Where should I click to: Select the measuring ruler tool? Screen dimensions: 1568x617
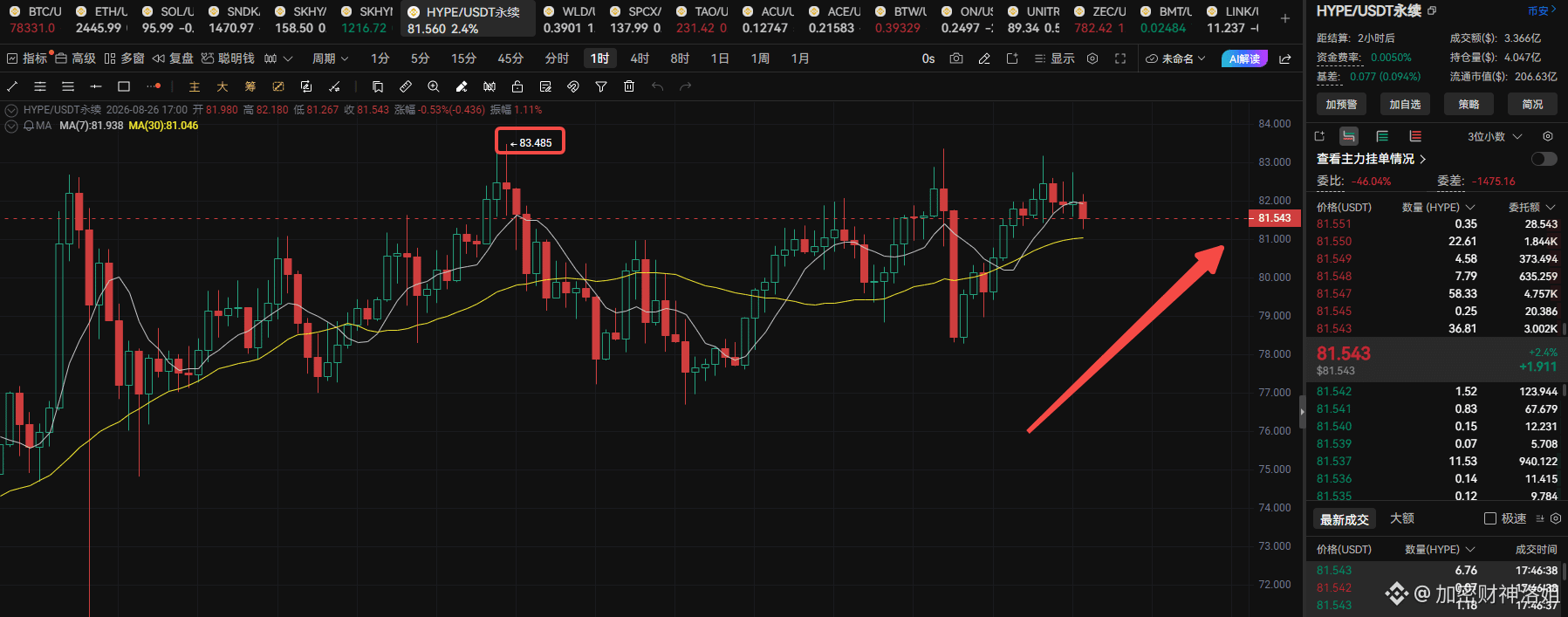coord(406,86)
